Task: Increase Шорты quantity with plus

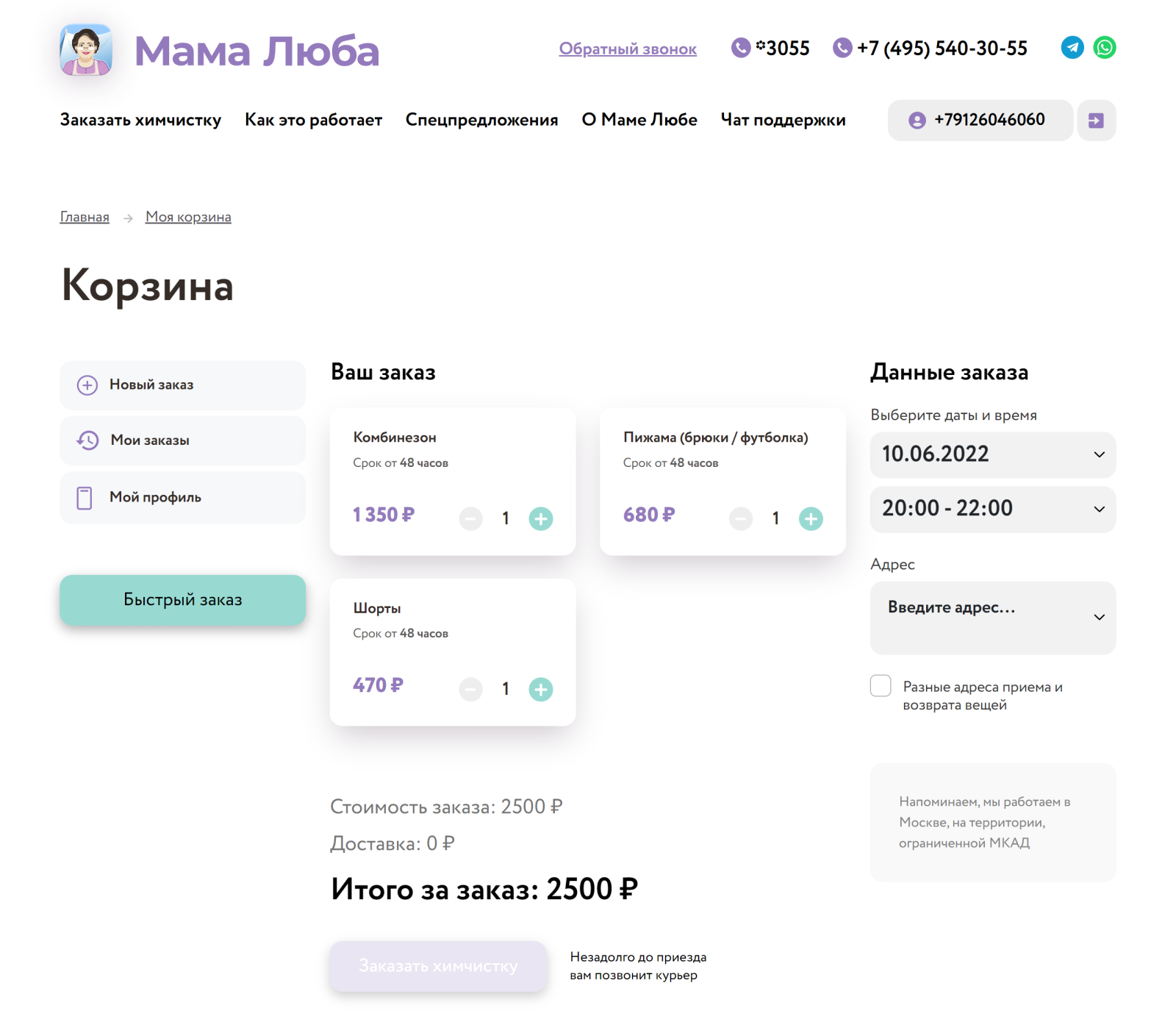Action: (541, 689)
